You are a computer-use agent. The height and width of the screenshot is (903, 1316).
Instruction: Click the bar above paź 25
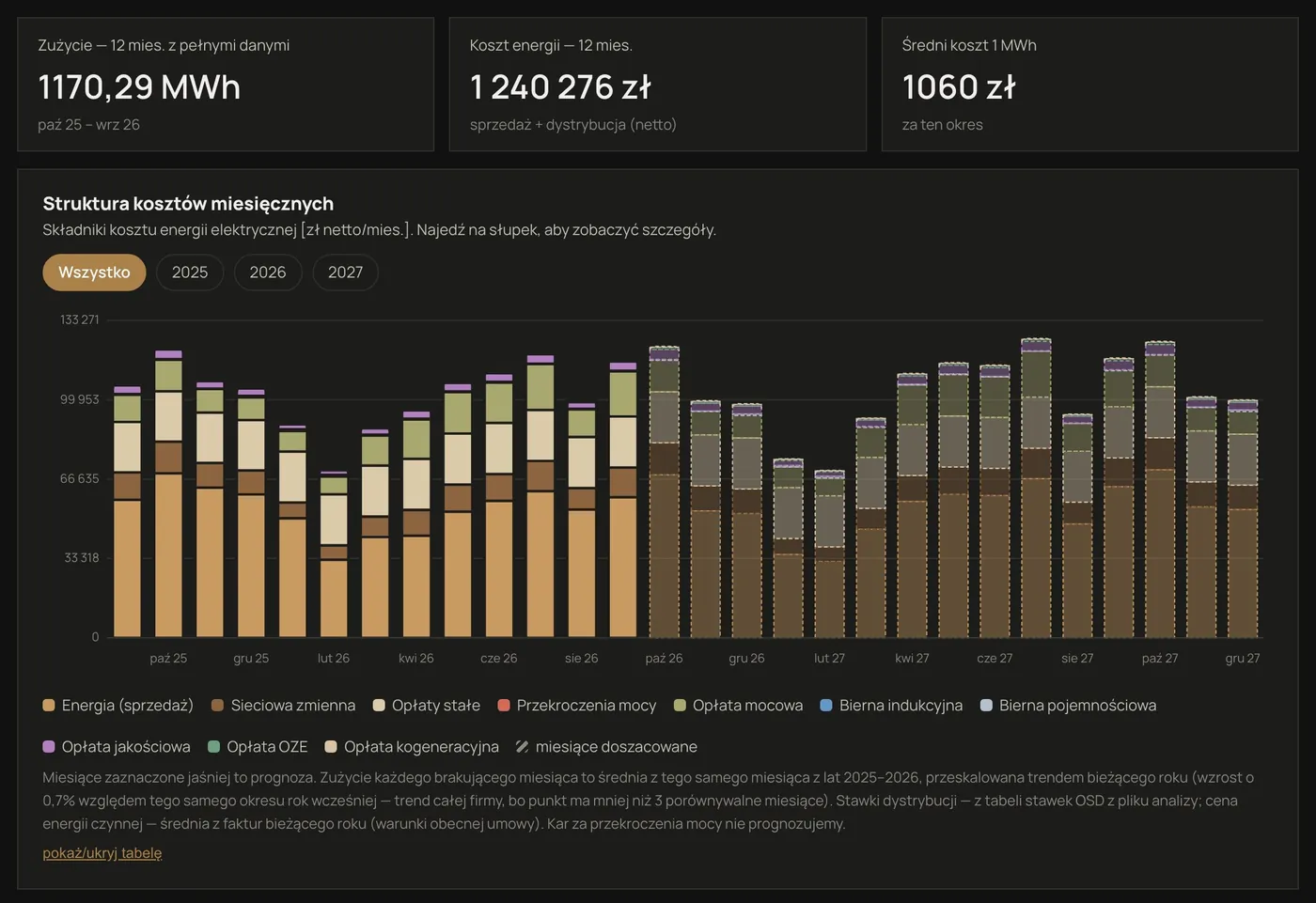(x=168, y=494)
